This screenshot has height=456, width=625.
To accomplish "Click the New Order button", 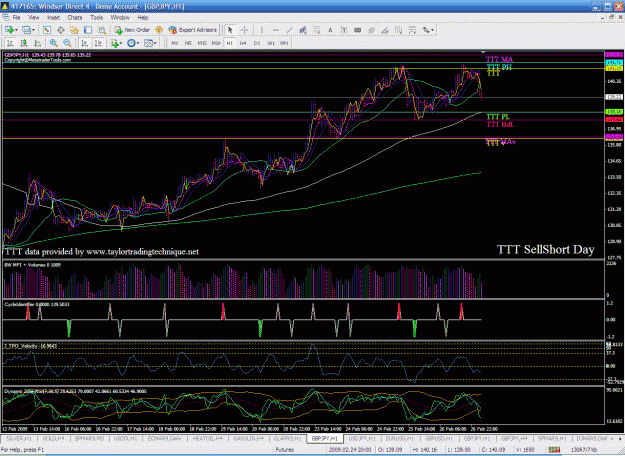I will point(132,30).
